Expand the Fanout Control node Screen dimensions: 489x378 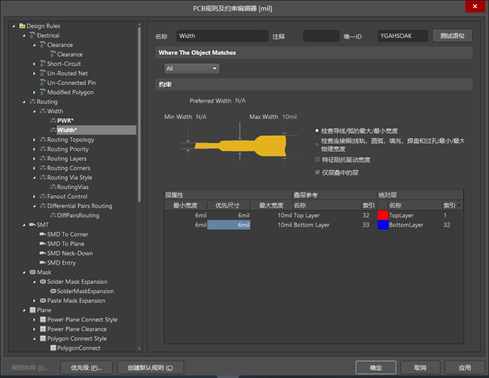tap(34, 196)
